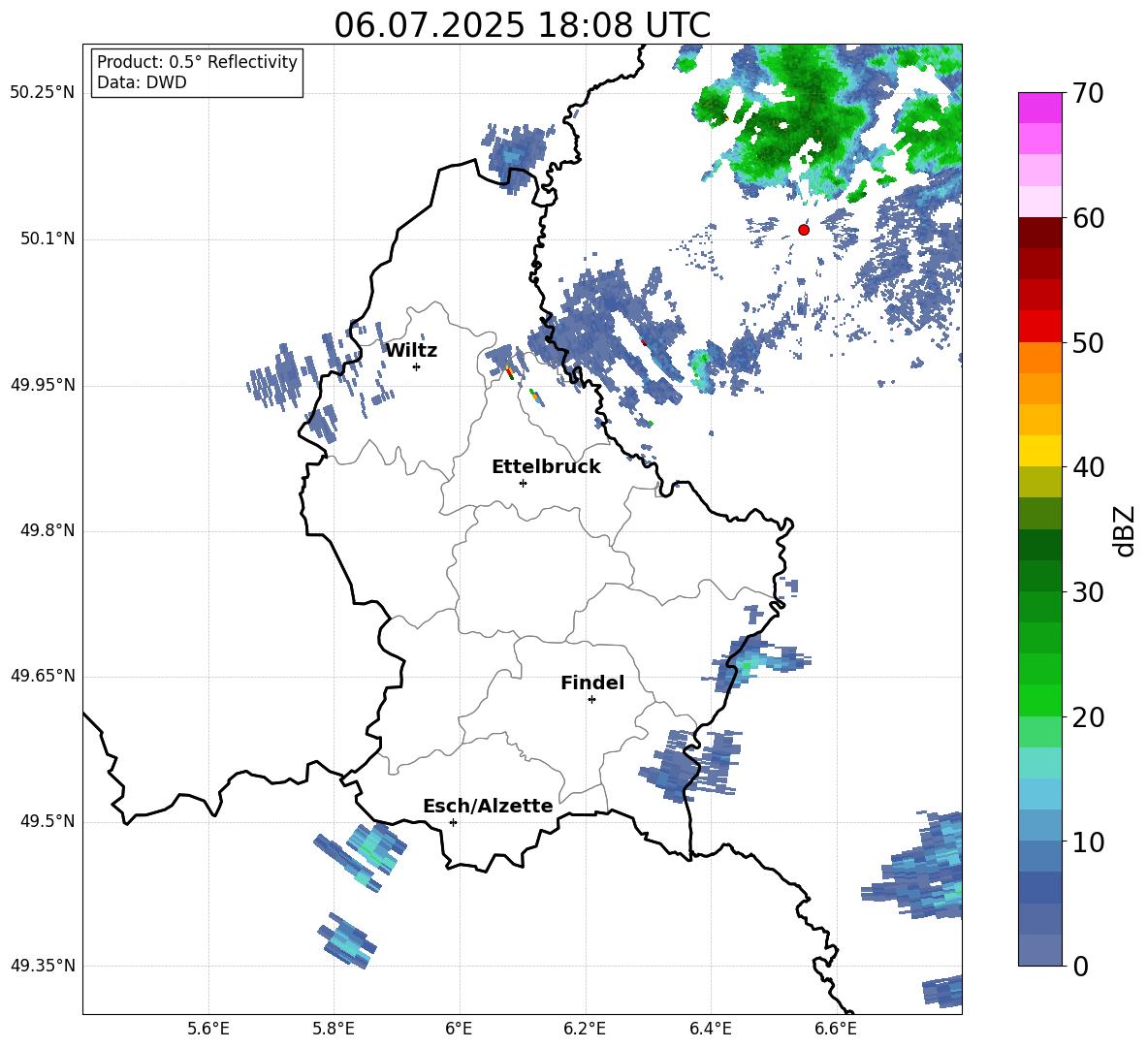Click the red radar site dot

pyautogui.click(x=803, y=230)
